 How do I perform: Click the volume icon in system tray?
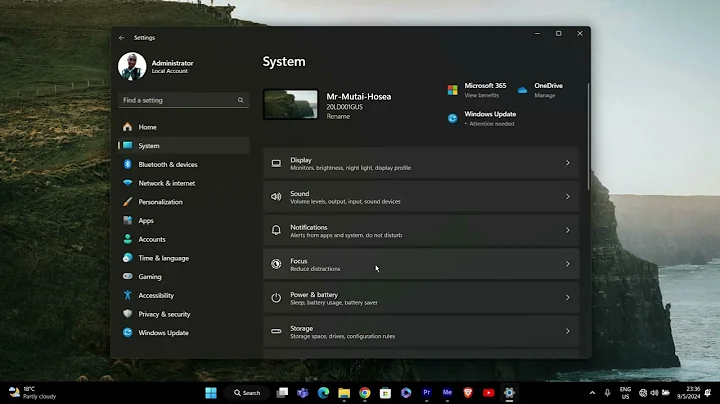[654, 393]
